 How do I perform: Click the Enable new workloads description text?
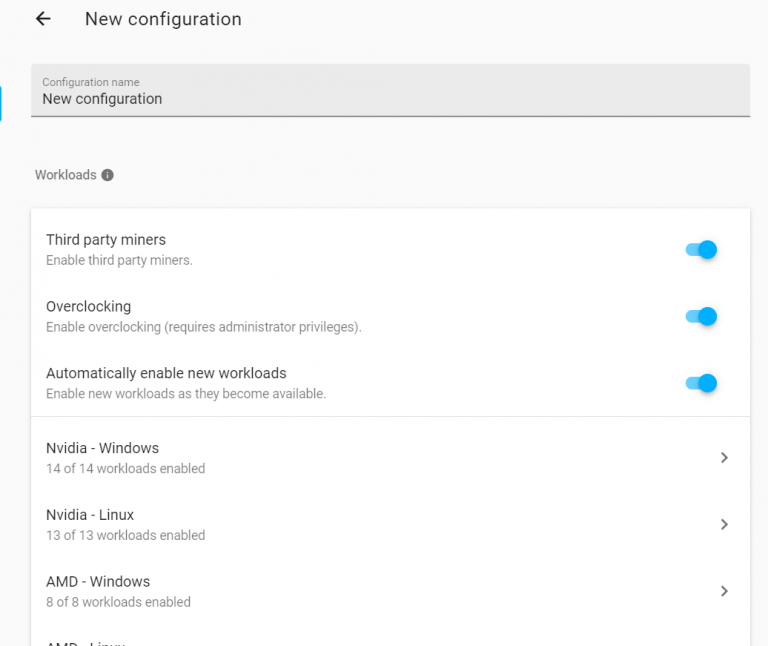pos(186,394)
